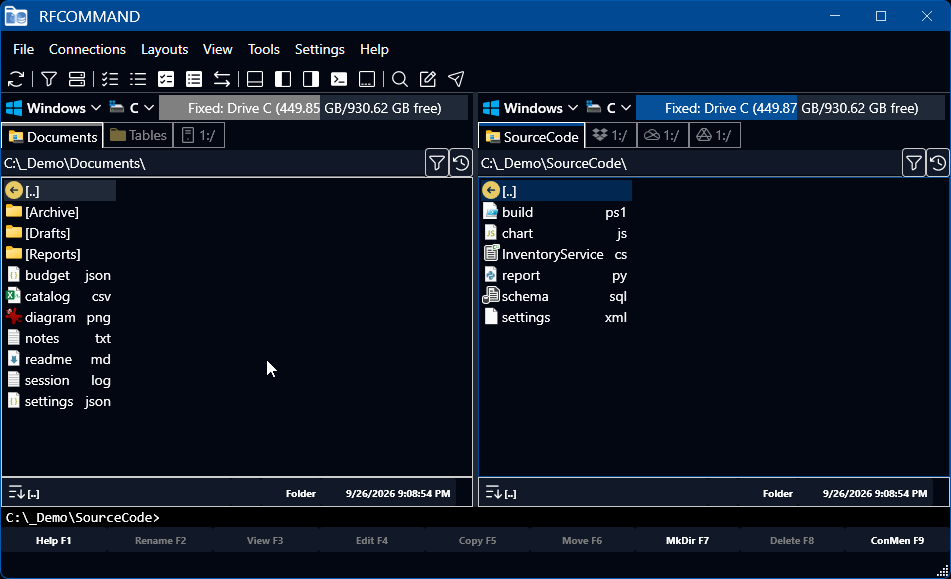Expand the right panel drive C dropdown

(x=609, y=108)
